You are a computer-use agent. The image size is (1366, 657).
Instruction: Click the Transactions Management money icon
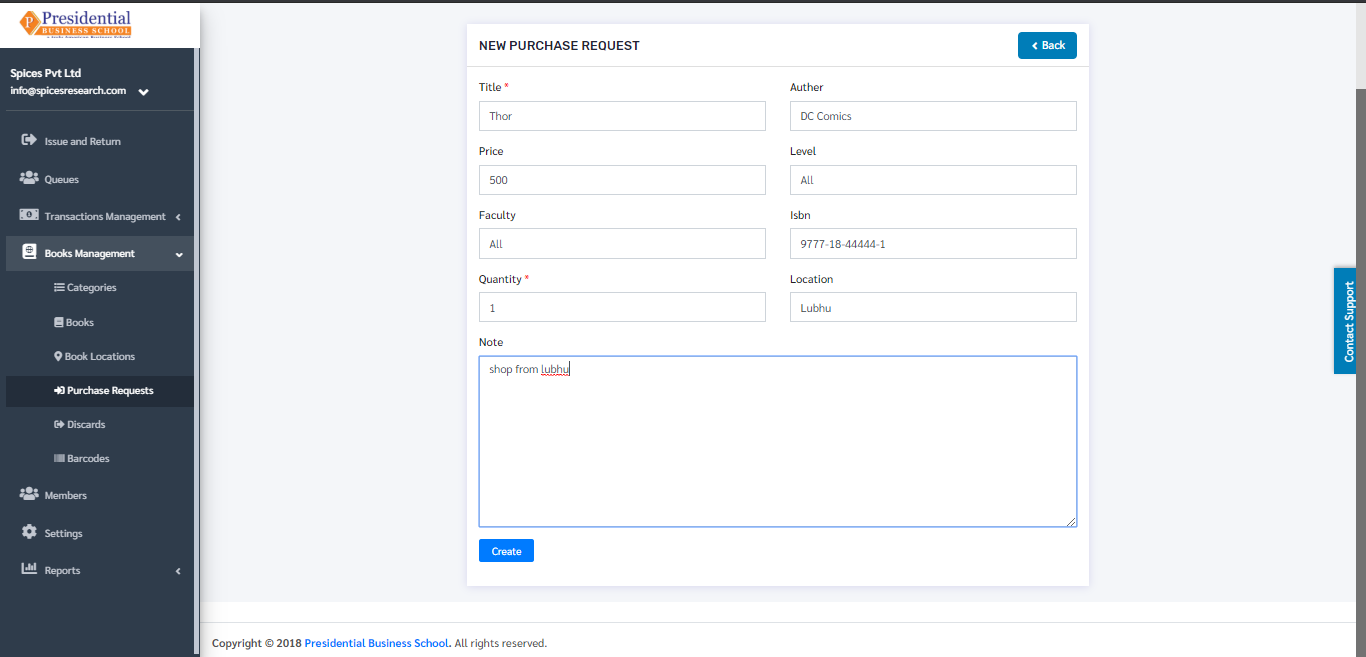29,215
